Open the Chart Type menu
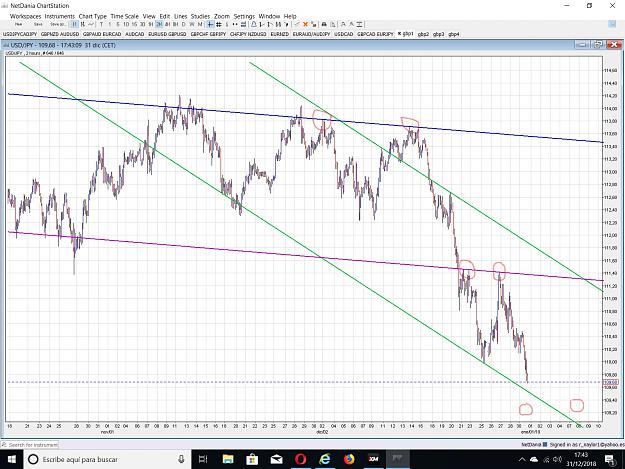Screen dimensions: 625x469 (x=93, y=16)
